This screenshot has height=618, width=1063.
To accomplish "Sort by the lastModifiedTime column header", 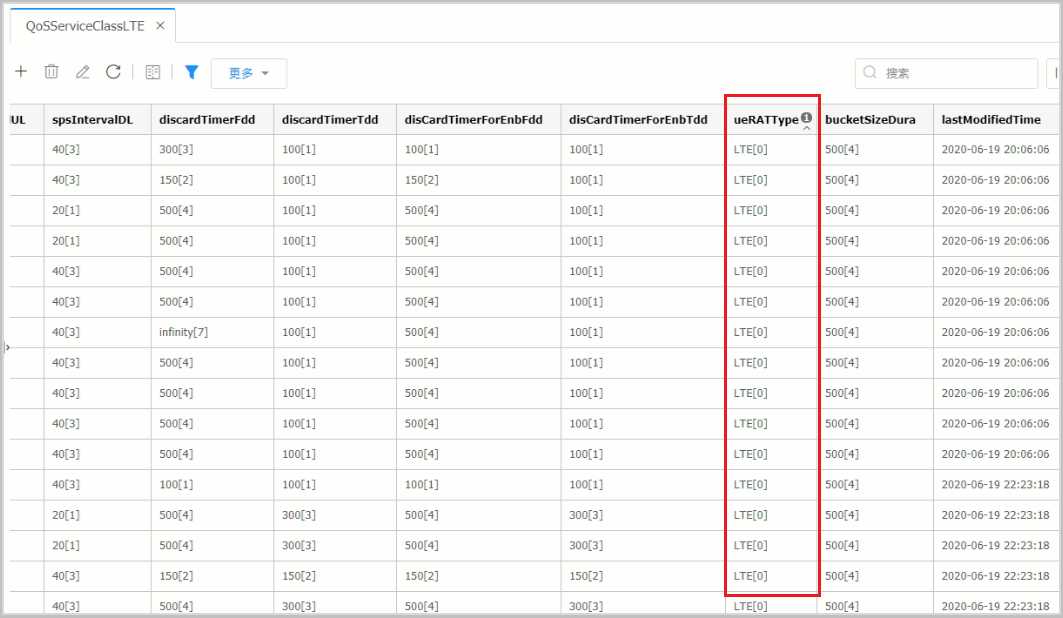I will (991, 120).
